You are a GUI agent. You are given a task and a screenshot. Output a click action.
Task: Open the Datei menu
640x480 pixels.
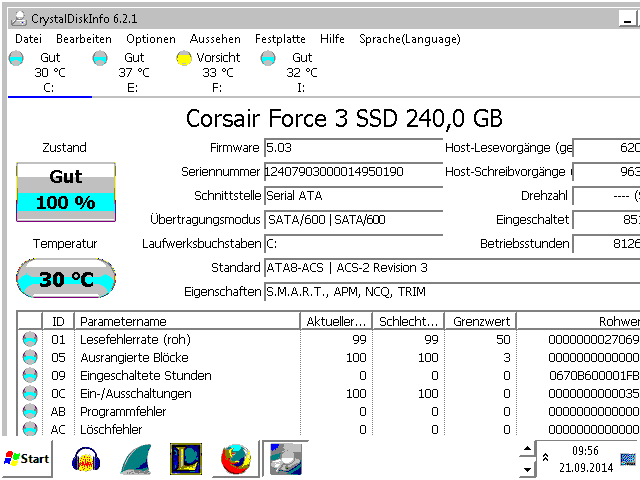tap(28, 39)
